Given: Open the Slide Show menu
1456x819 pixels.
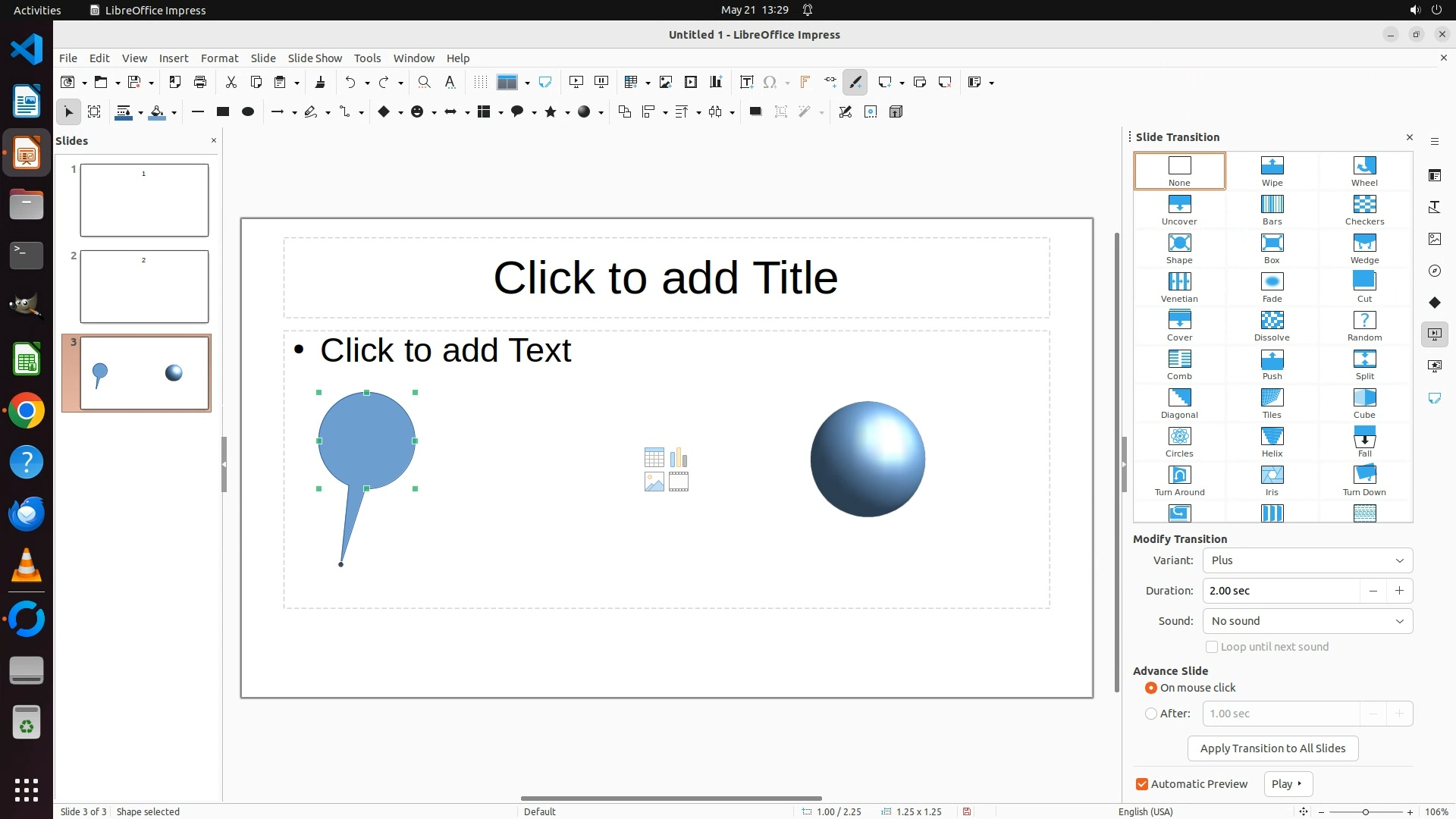Looking at the screenshot, I should [x=315, y=58].
